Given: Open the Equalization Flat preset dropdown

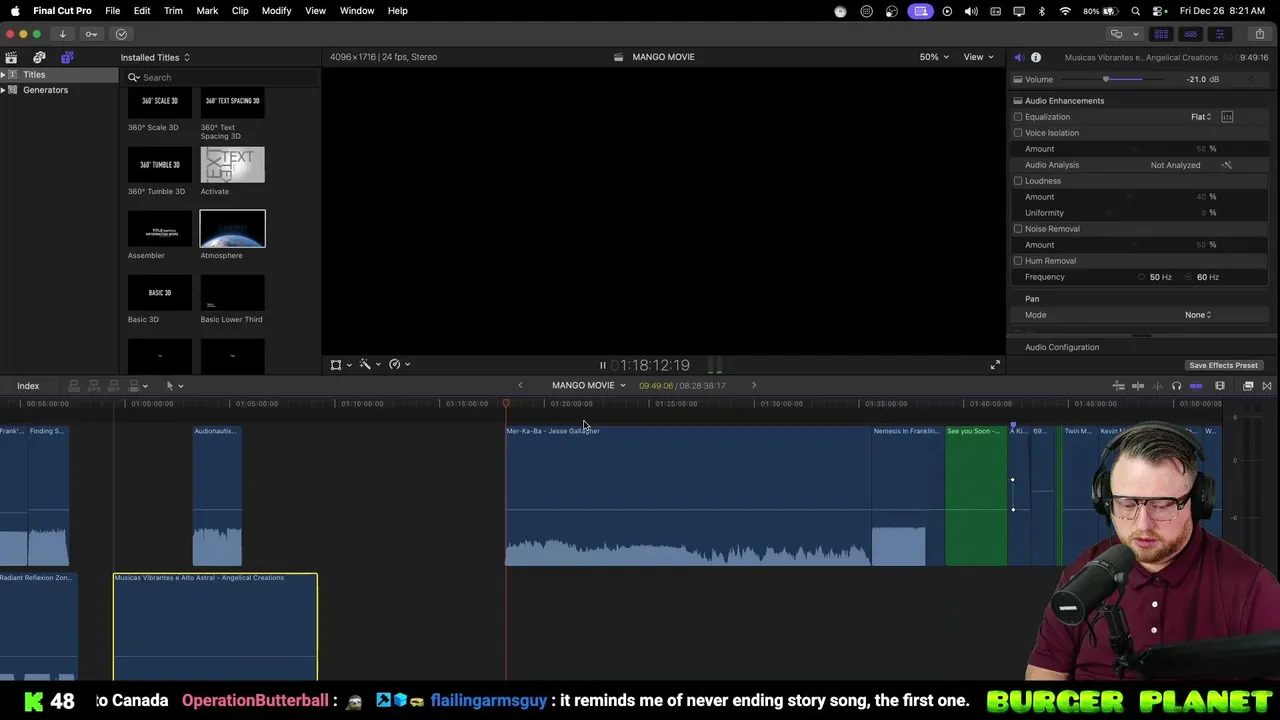Looking at the screenshot, I should (x=1201, y=117).
